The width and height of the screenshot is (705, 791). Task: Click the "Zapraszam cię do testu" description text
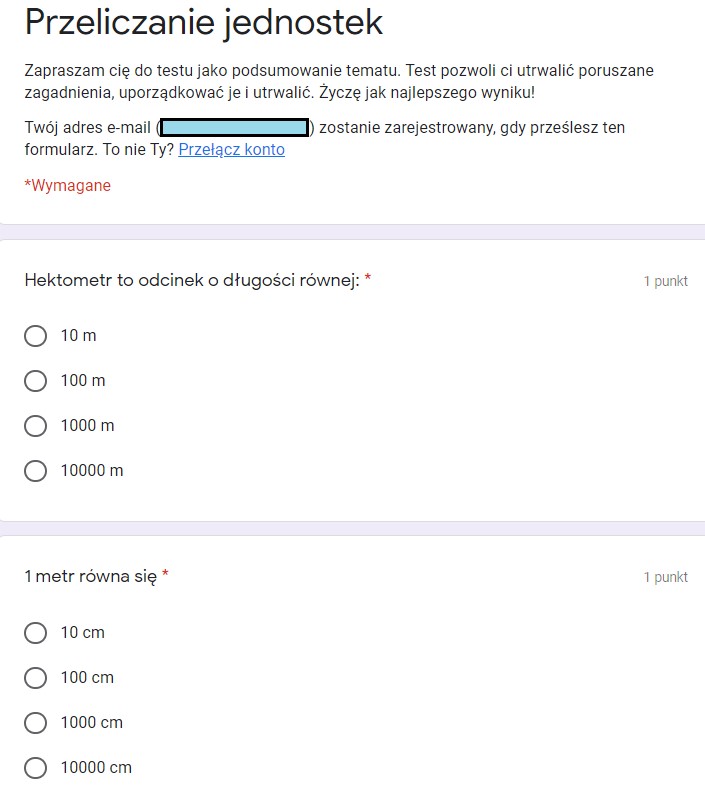tap(339, 81)
